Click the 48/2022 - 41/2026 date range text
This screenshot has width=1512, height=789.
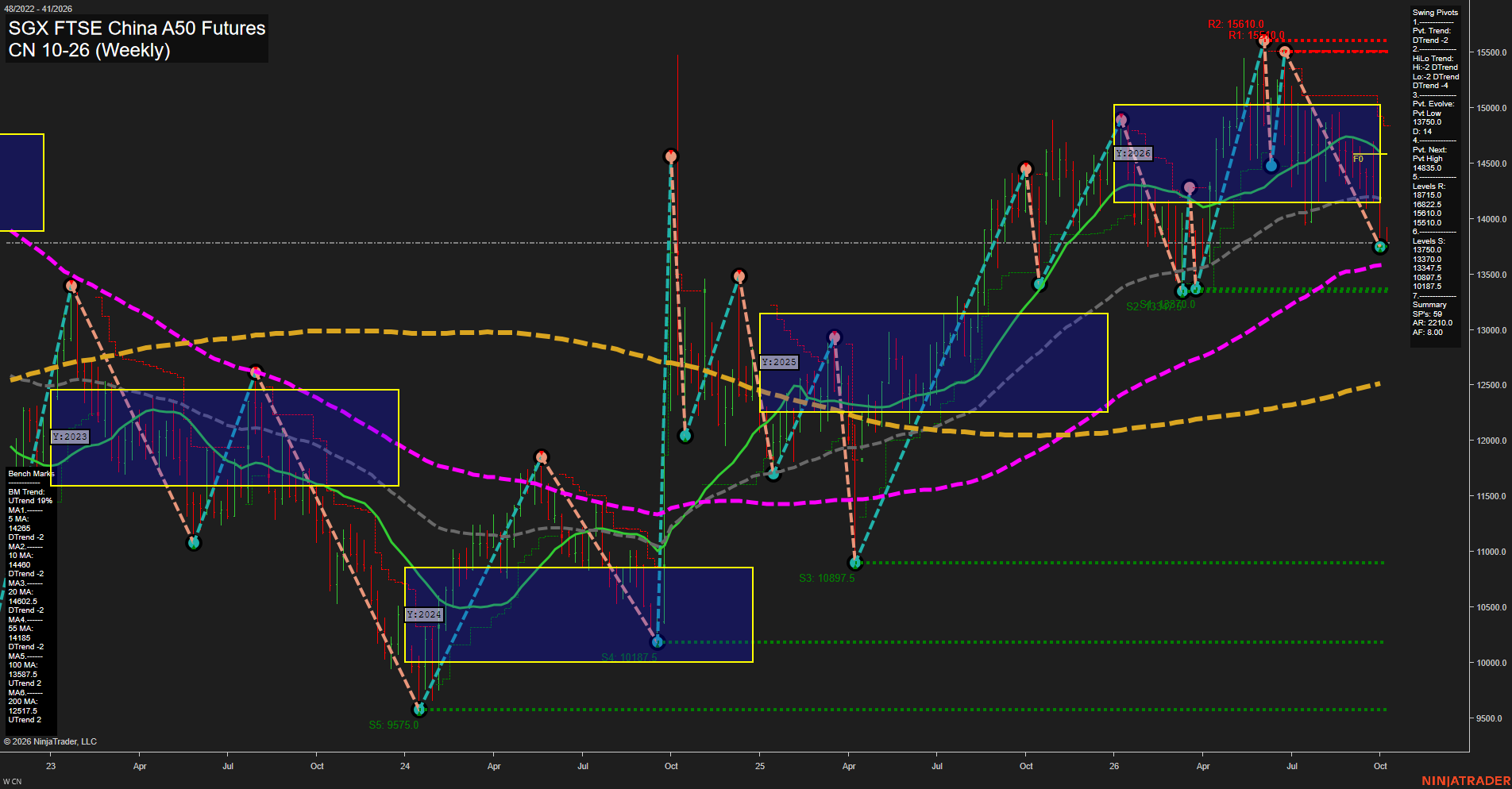coord(38,9)
